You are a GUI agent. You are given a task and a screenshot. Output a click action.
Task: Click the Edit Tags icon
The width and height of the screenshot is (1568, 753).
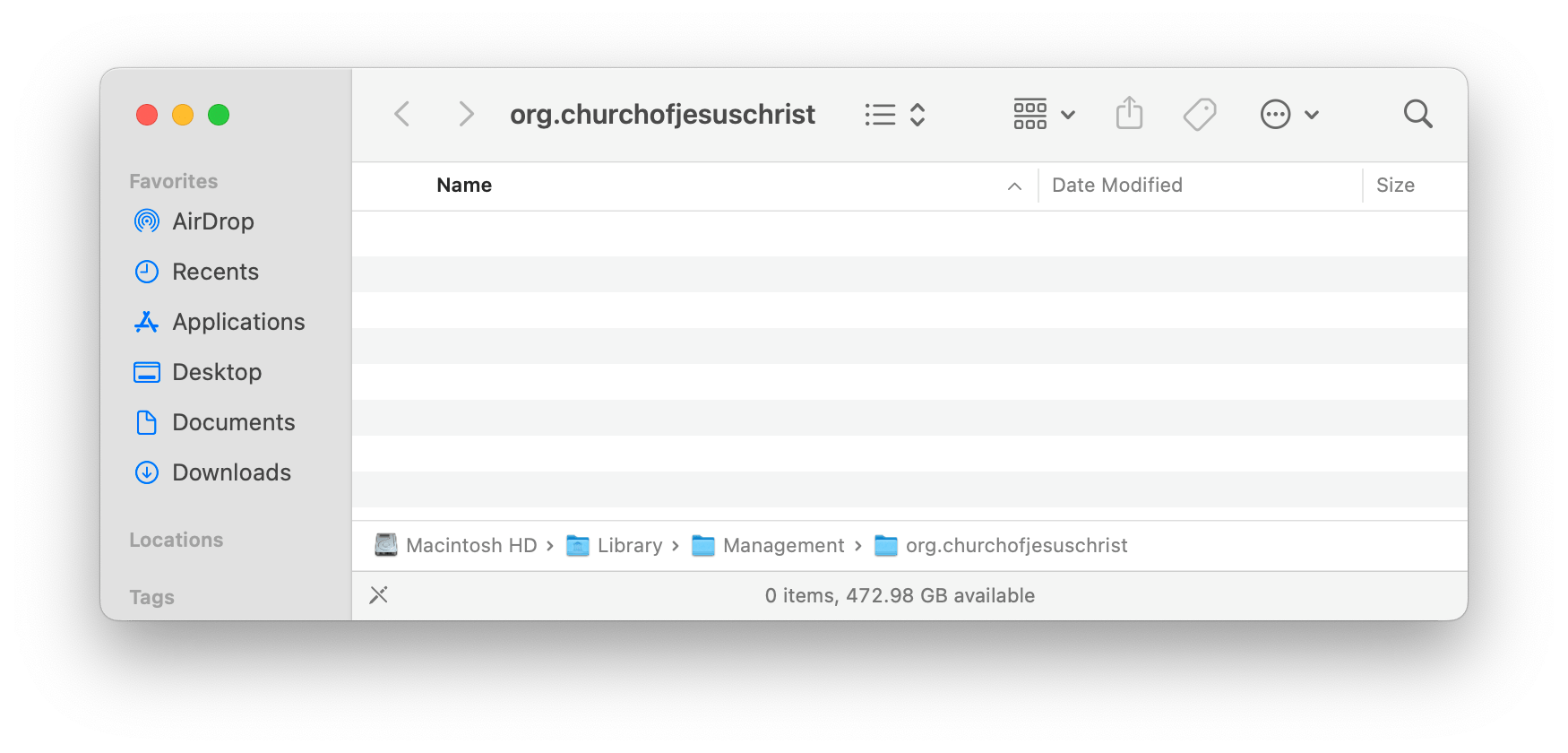(1200, 114)
